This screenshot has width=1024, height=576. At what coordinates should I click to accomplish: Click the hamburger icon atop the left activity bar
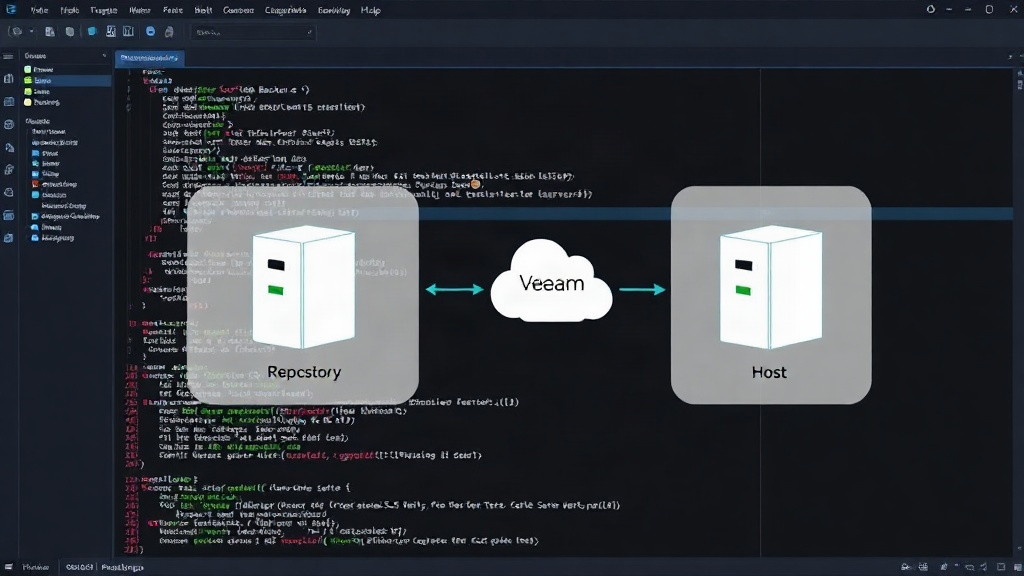coord(8,57)
